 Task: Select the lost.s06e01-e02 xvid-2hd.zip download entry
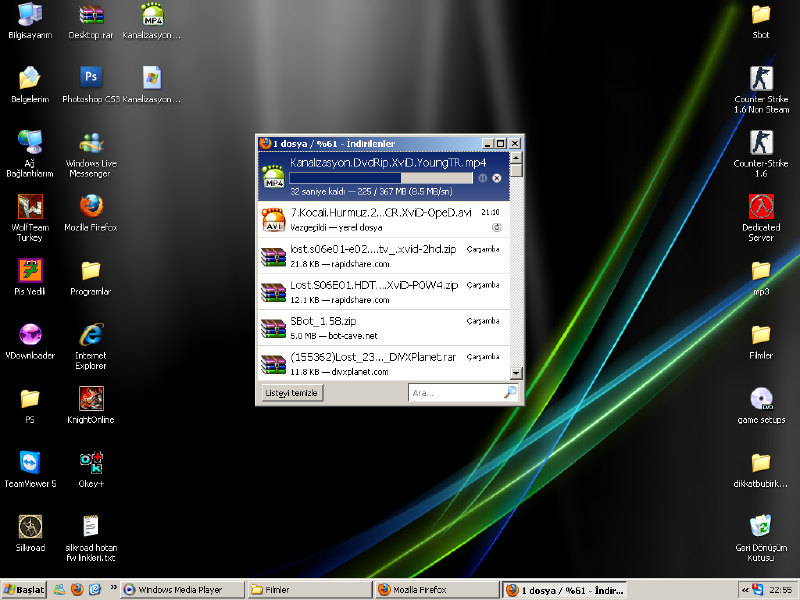[x=384, y=256]
